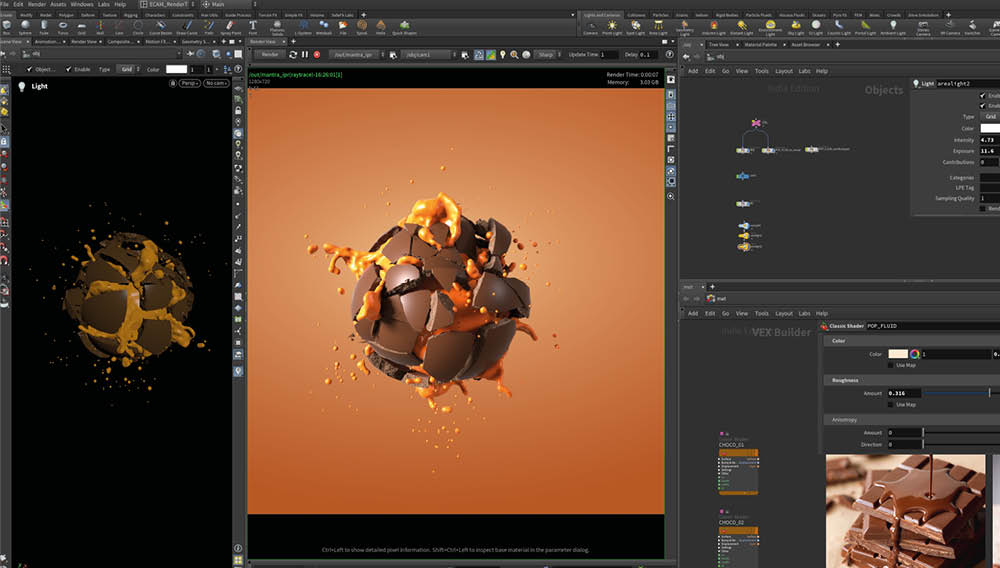The width and height of the screenshot is (1000, 568).
Task: Open Layout menu in material network
Action: coord(783,313)
